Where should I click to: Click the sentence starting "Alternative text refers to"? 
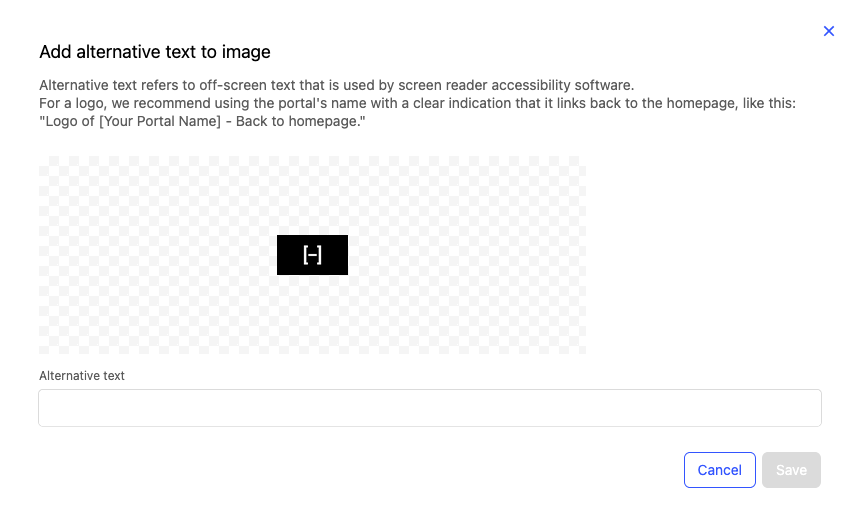pyautogui.click(x=336, y=85)
